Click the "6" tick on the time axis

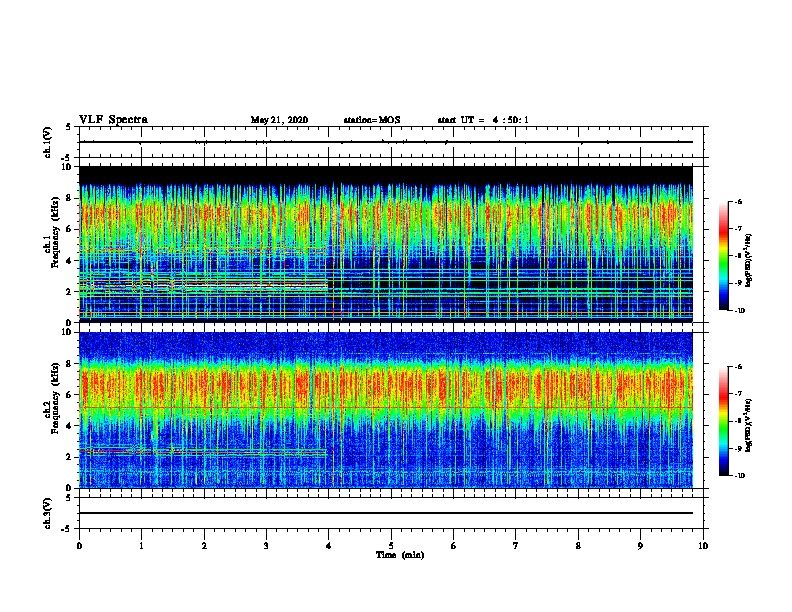453,546
